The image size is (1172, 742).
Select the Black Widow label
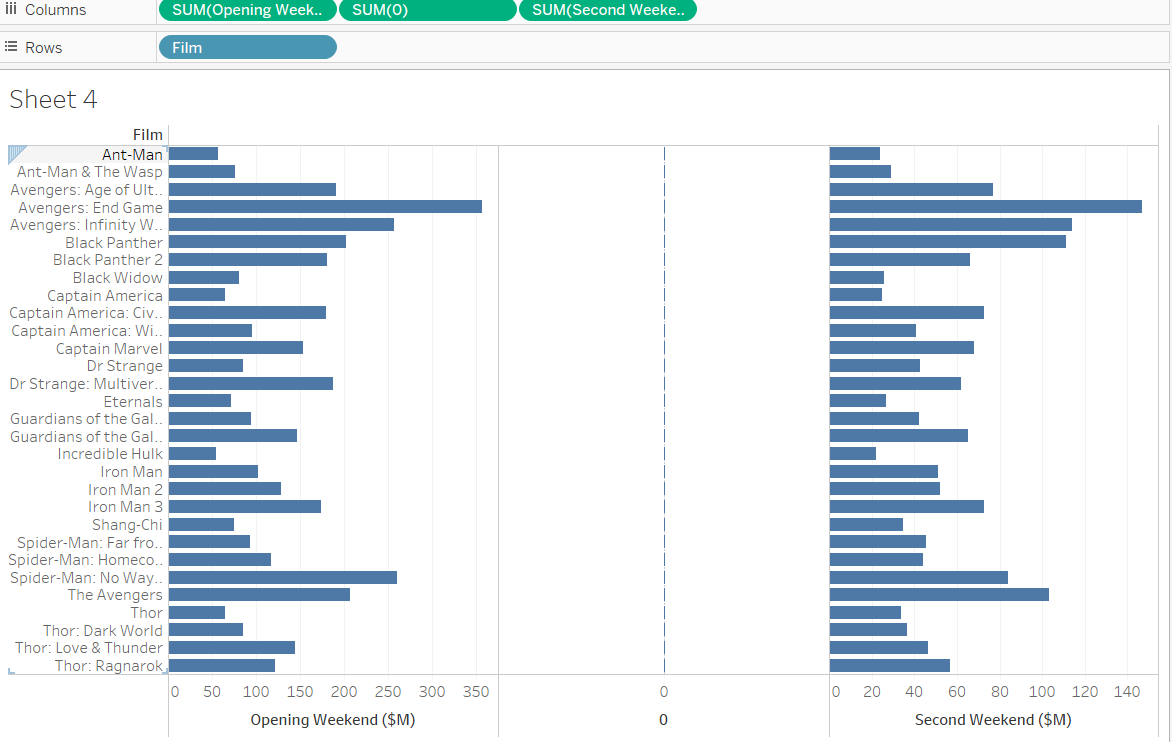click(x=117, y=278)
